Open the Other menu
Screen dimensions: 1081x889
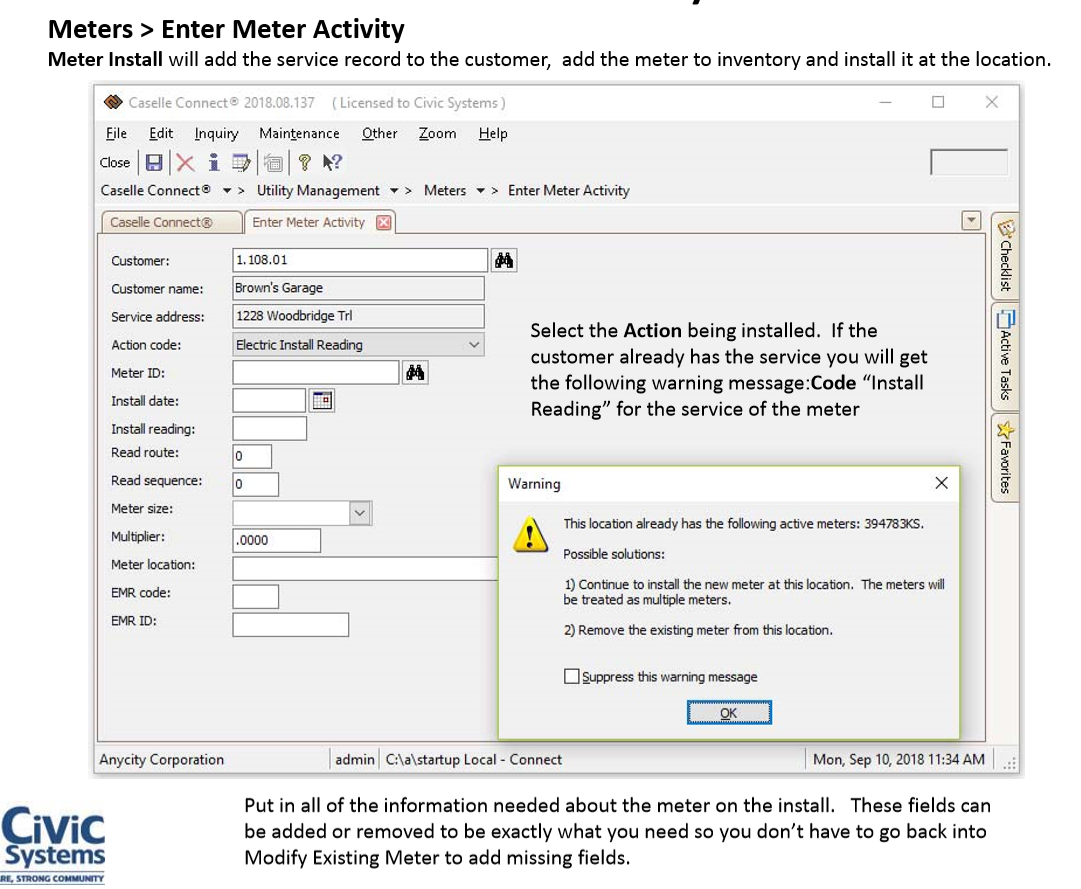[379, 133]
